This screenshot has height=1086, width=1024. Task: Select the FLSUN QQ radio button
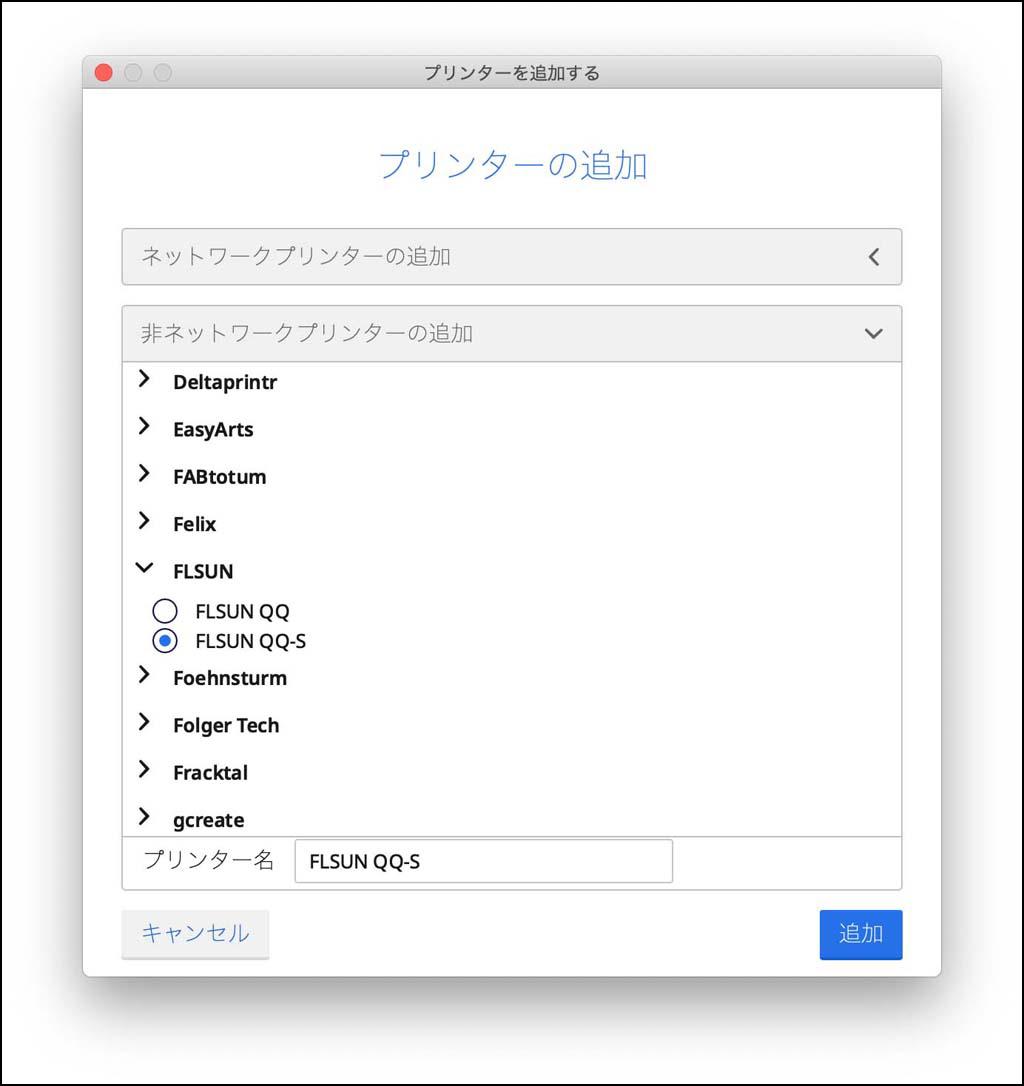pyautogui.click(x=165, y=611)
